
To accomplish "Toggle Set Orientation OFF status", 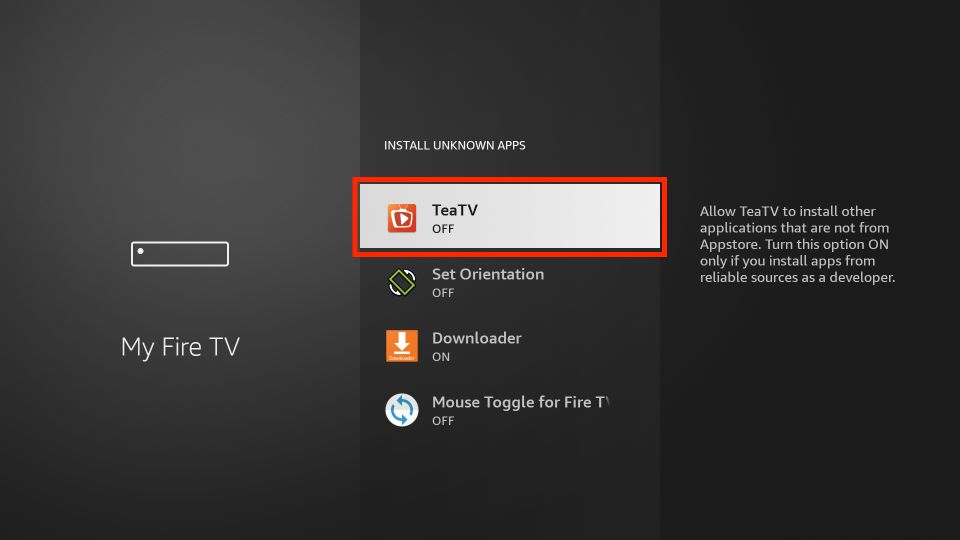I will [443, 293].
